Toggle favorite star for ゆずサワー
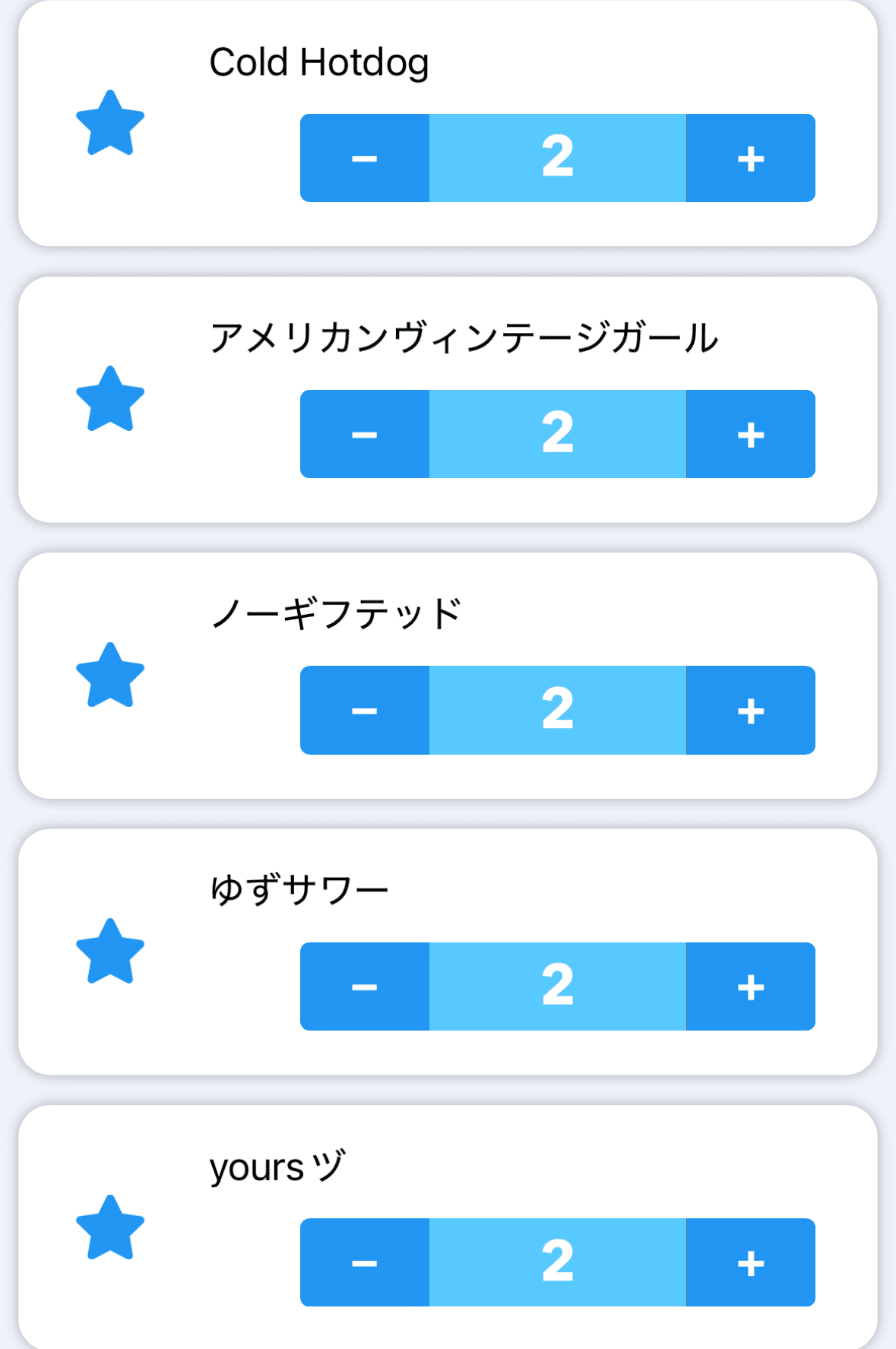 coord(110,952)
